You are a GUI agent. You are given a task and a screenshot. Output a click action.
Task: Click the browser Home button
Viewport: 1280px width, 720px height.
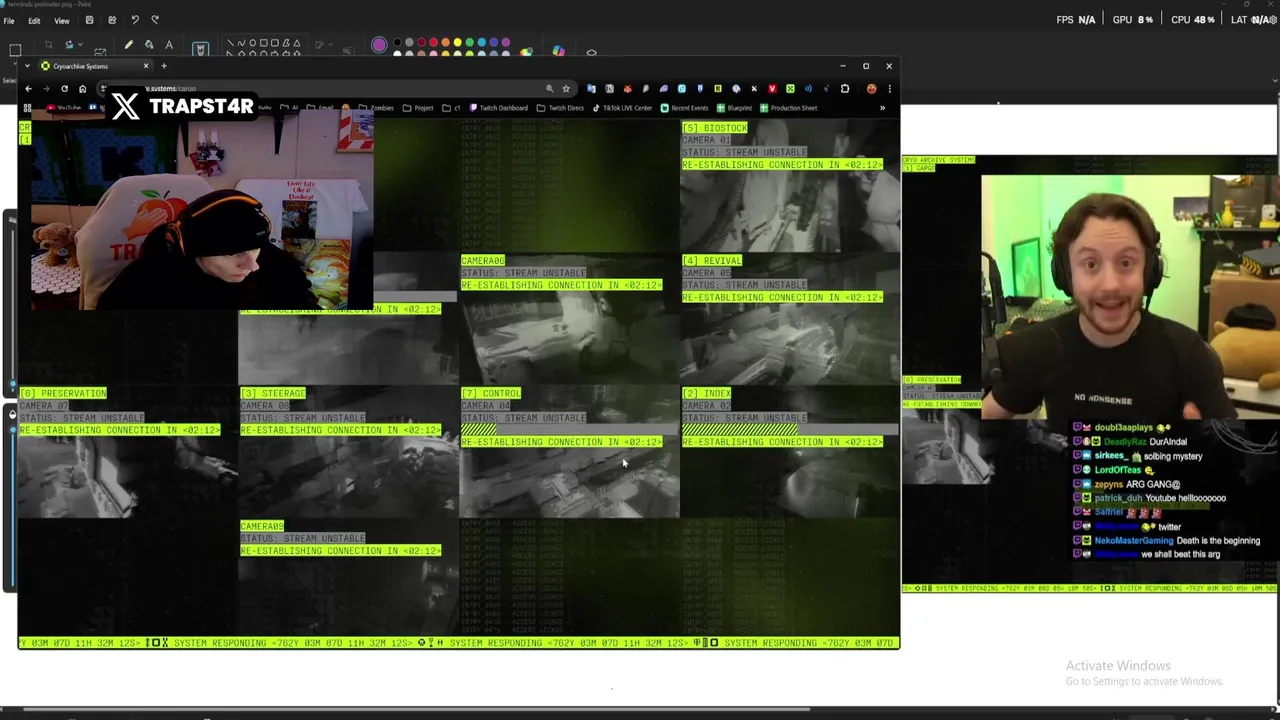pyautogui.click(x=82, y=89)
